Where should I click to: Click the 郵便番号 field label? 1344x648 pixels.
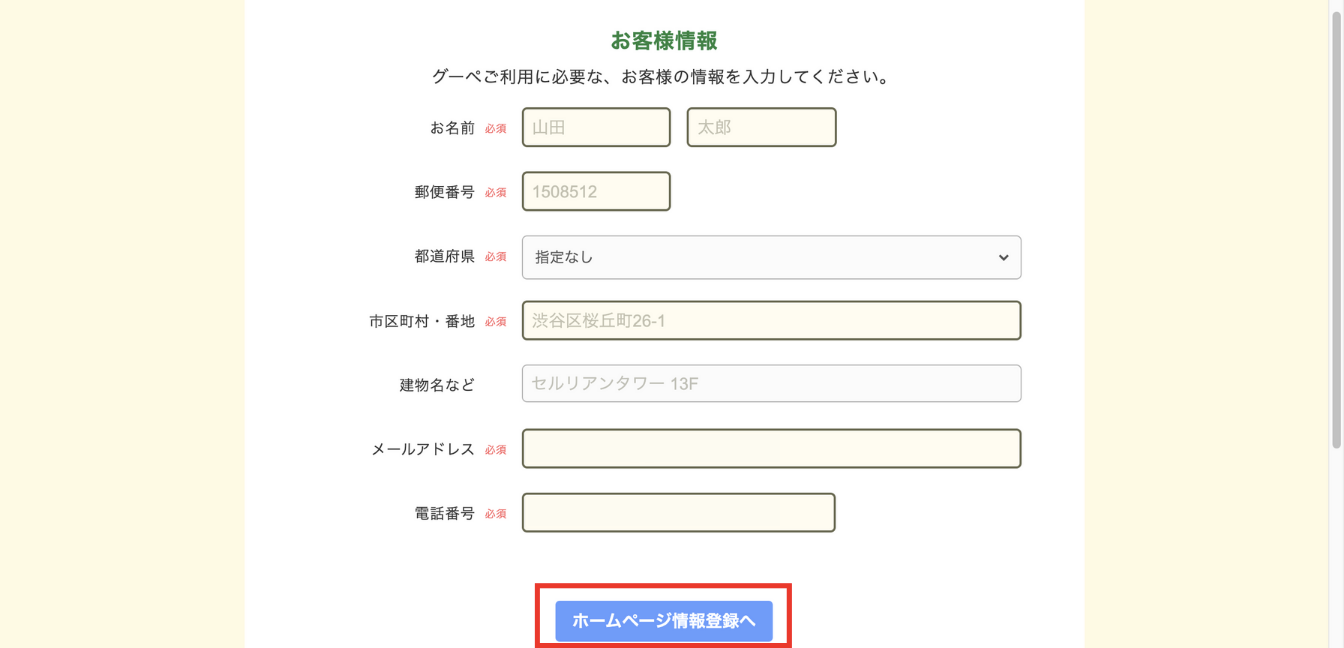click(x=445, y=192)
